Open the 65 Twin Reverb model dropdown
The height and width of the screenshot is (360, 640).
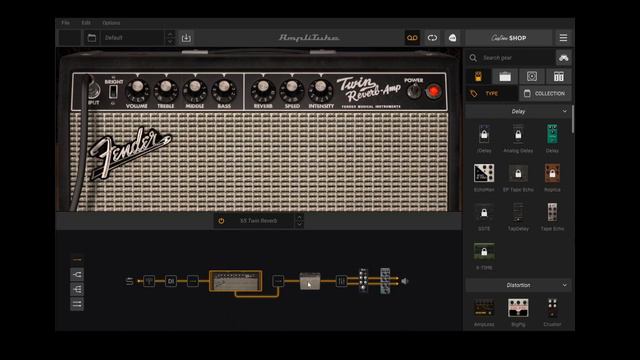tap(258, 221)
